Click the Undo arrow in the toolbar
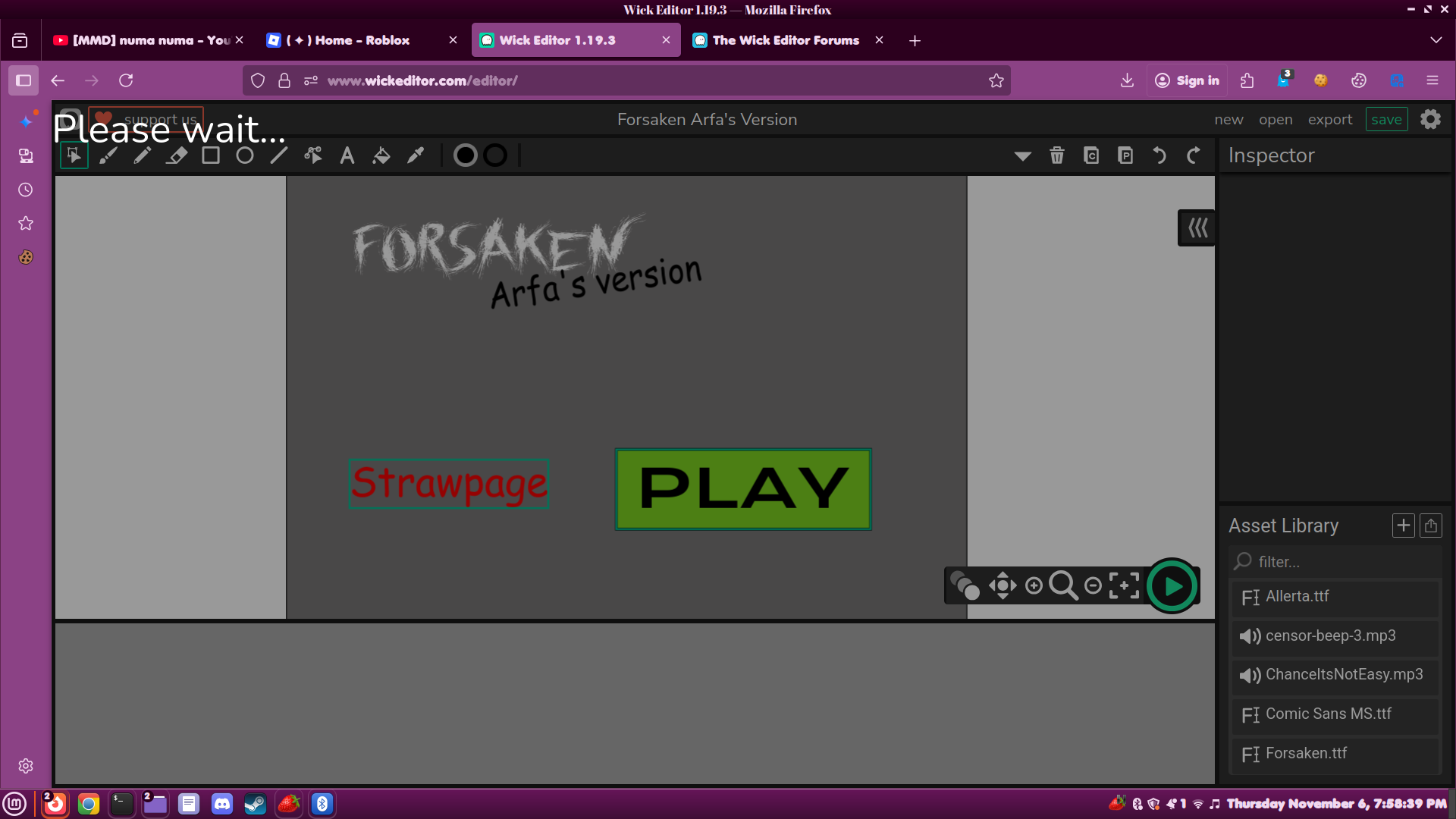 1159,155
